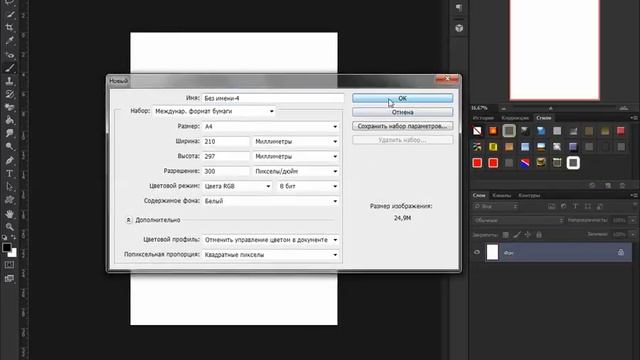Filter layers by type layers icon
Screen dimensions: 640x360
[x=576, y=207]
